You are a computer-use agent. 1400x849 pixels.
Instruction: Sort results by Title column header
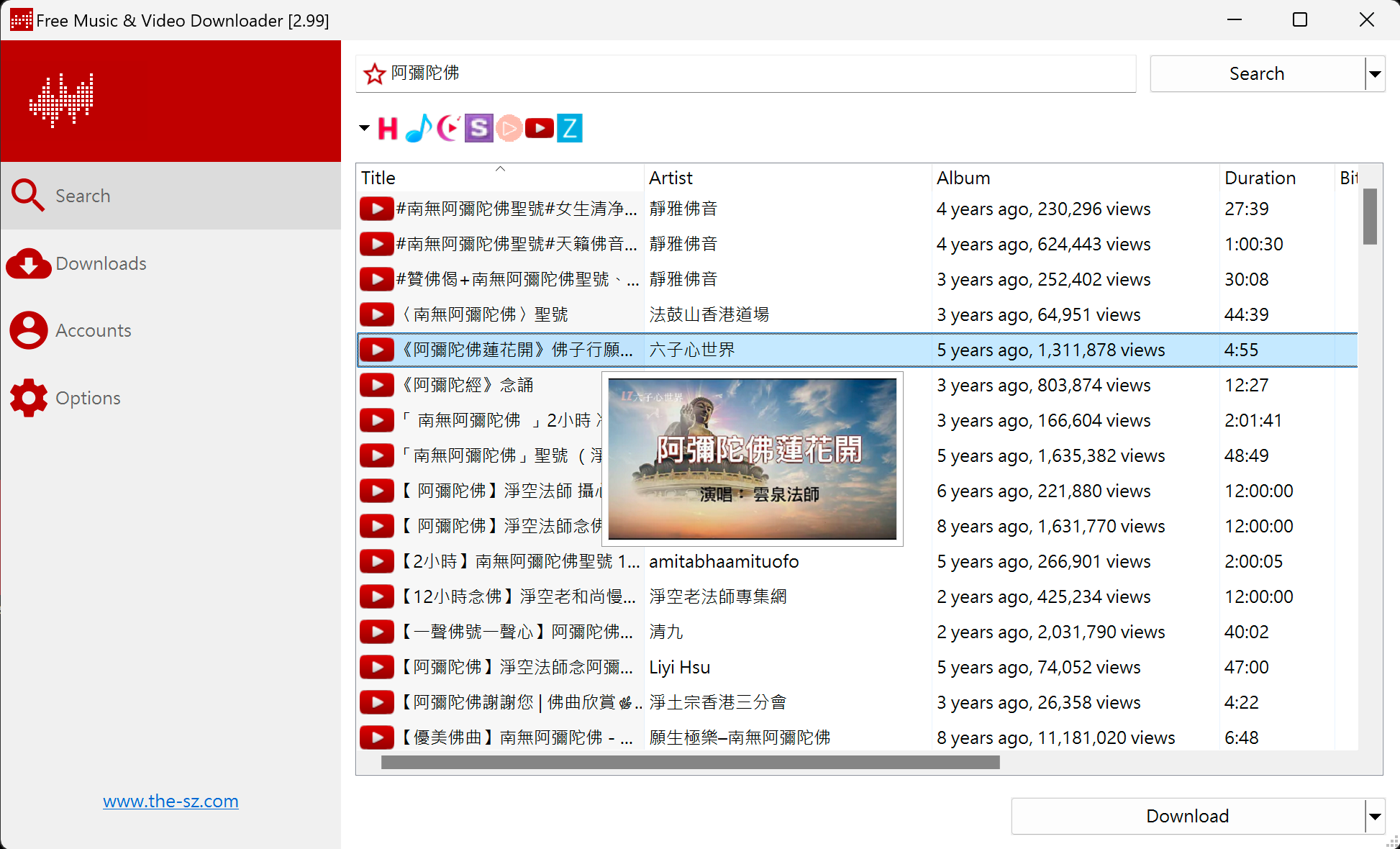[x=500, y=178]
